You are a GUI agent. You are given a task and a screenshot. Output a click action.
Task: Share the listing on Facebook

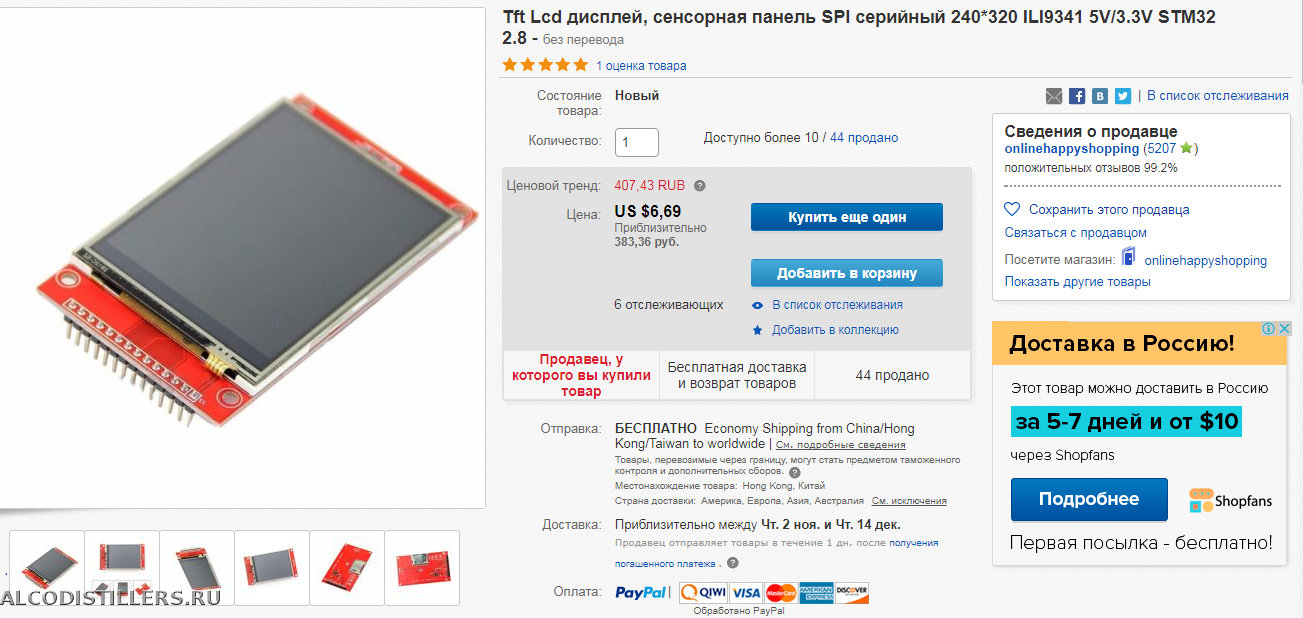click(1077, 96)
